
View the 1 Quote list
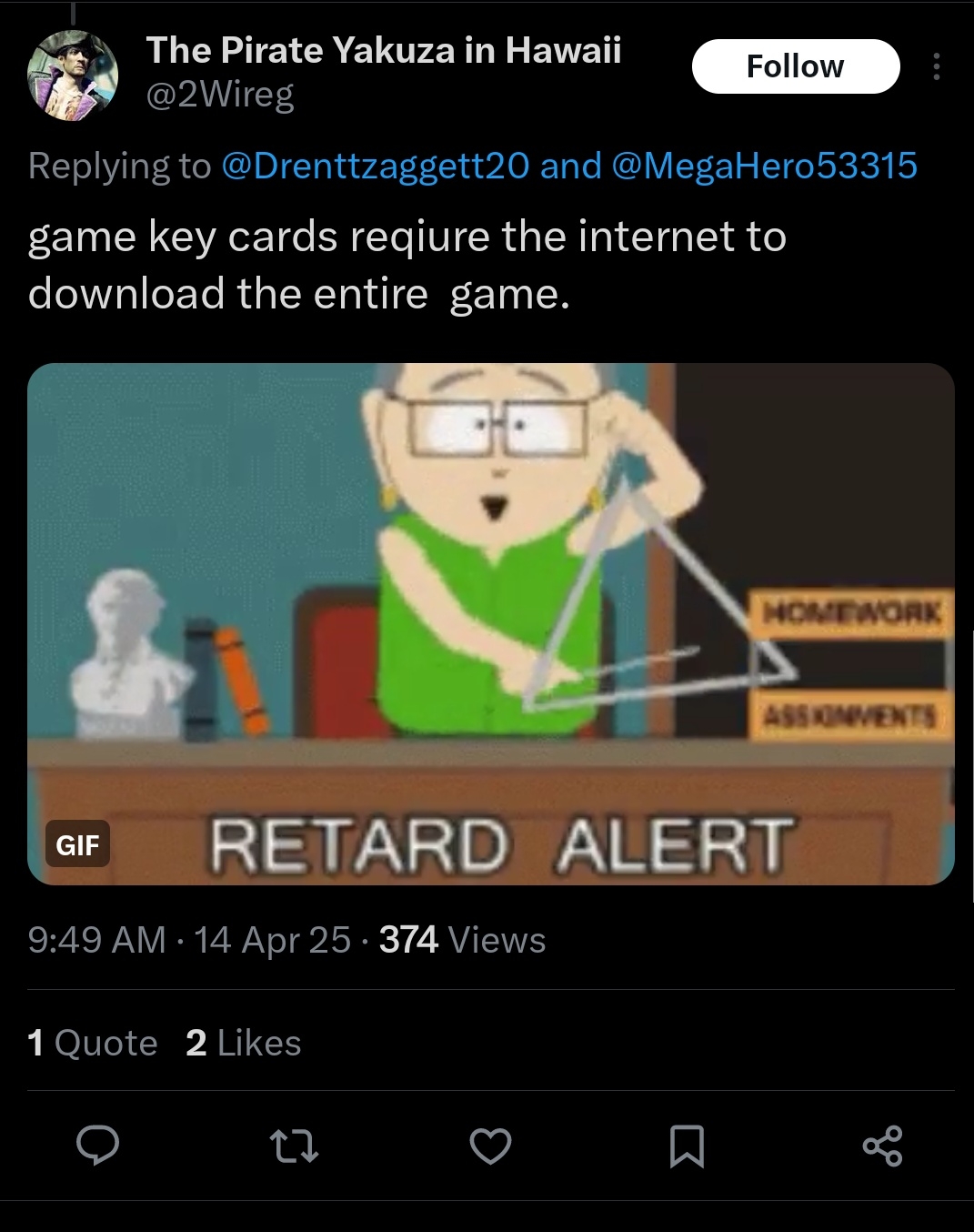coord(93,1043)
